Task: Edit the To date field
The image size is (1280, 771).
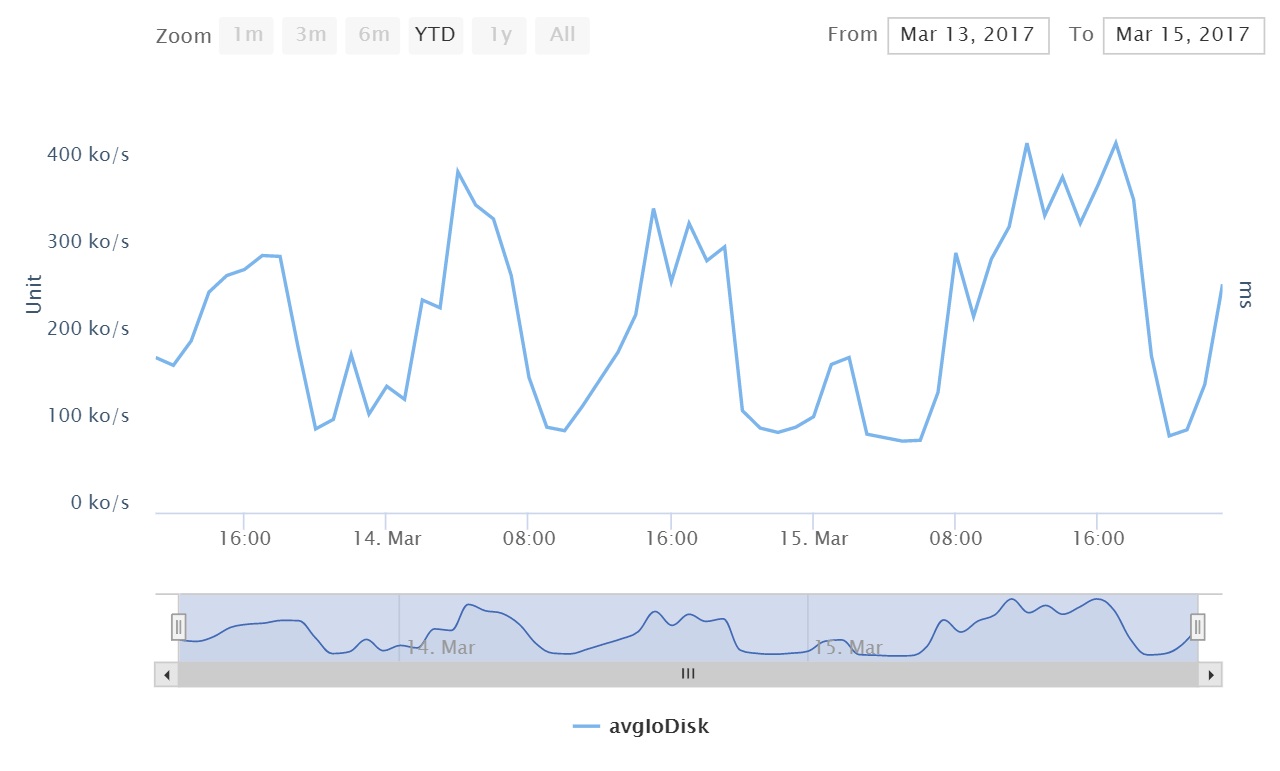Action: [x=1182, y=35]
